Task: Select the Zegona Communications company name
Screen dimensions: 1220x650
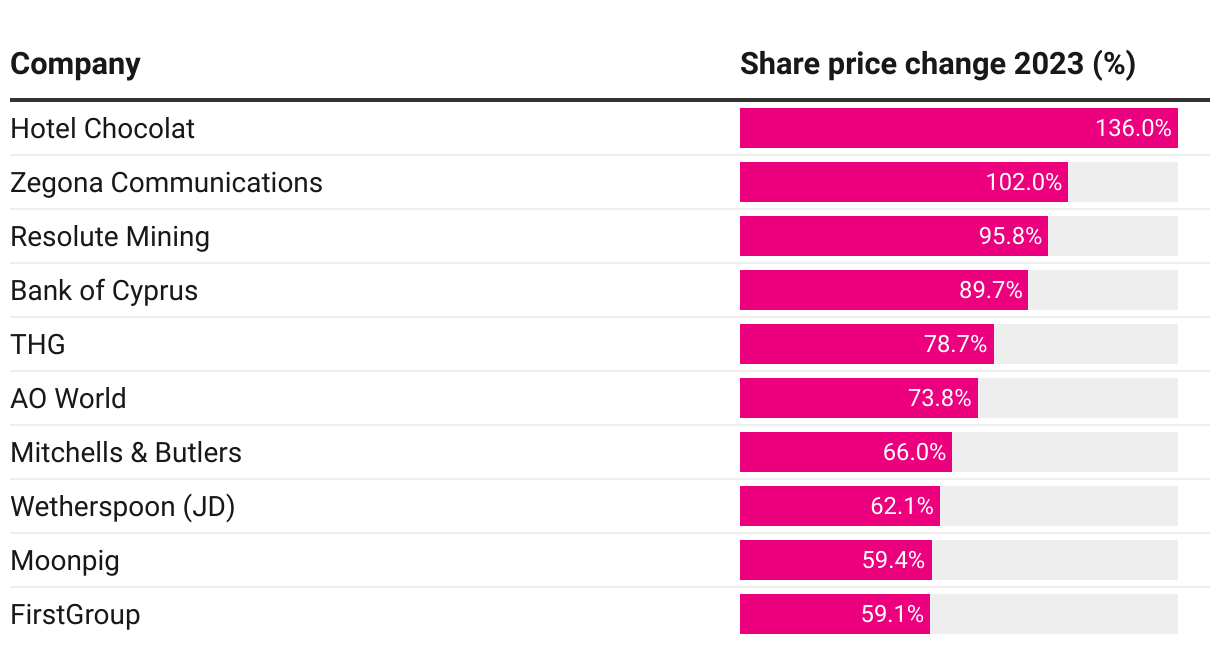Action: [x=166, y=183]
